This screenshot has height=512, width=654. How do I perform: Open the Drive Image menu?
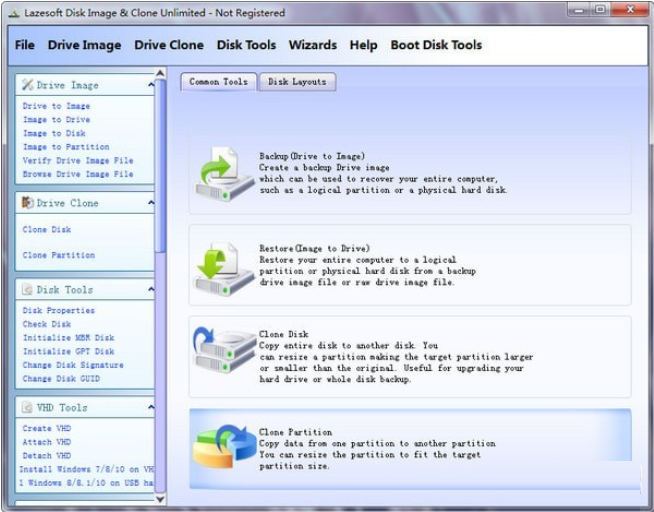click(84, 45)
